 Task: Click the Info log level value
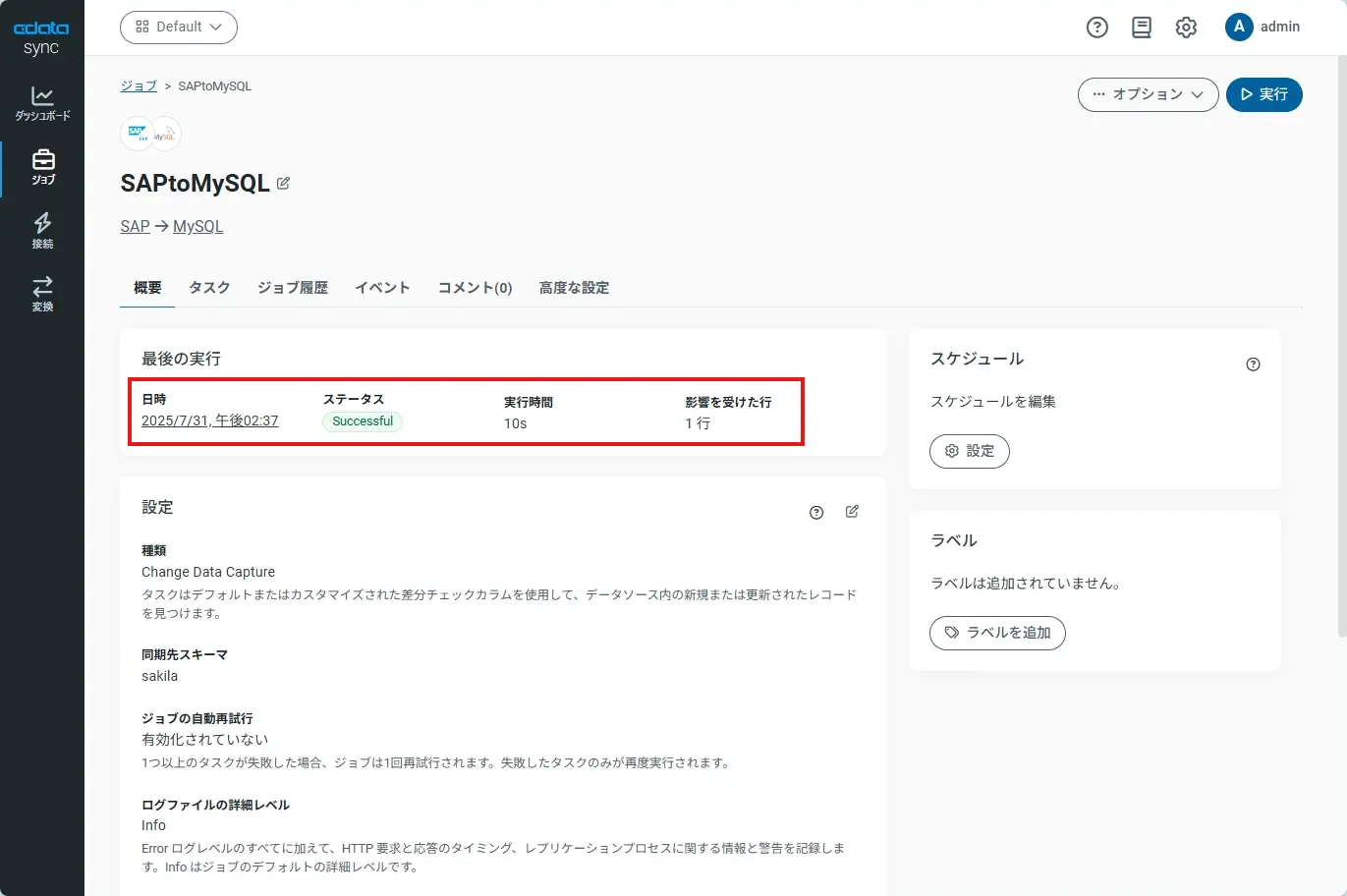(x=153, y=825)
